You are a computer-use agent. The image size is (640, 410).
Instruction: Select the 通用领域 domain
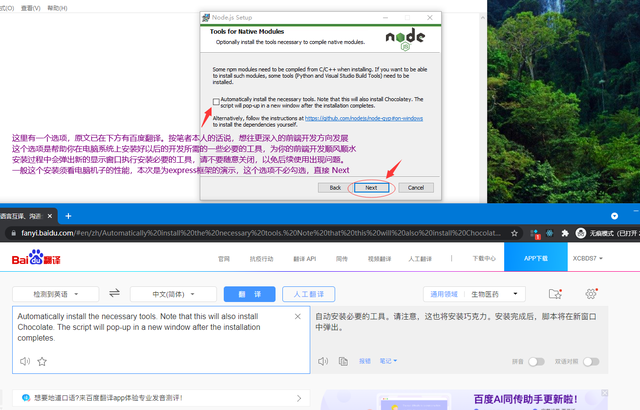(444, 294)
